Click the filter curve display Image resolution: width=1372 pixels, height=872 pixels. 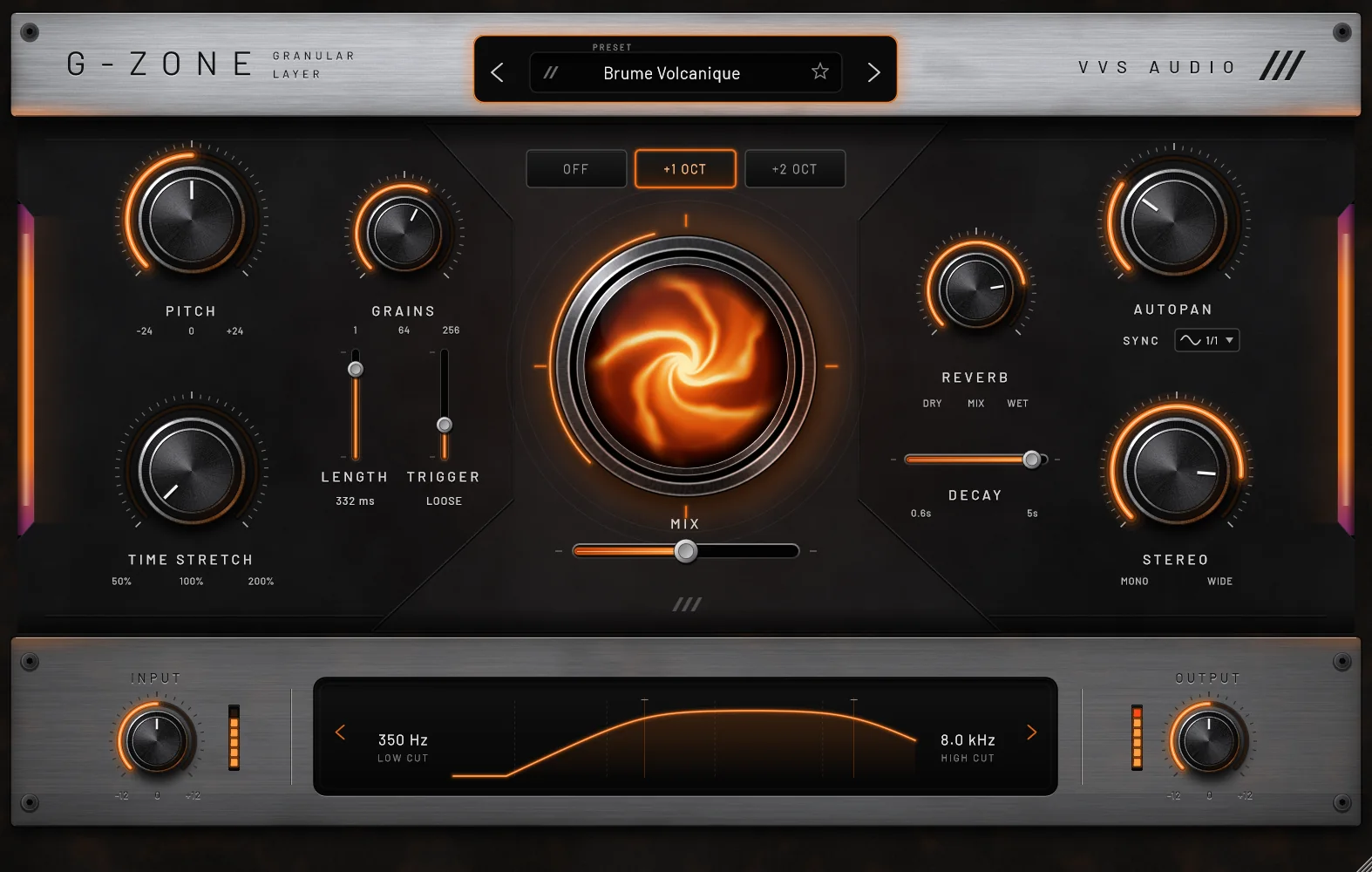click(685, 737)
